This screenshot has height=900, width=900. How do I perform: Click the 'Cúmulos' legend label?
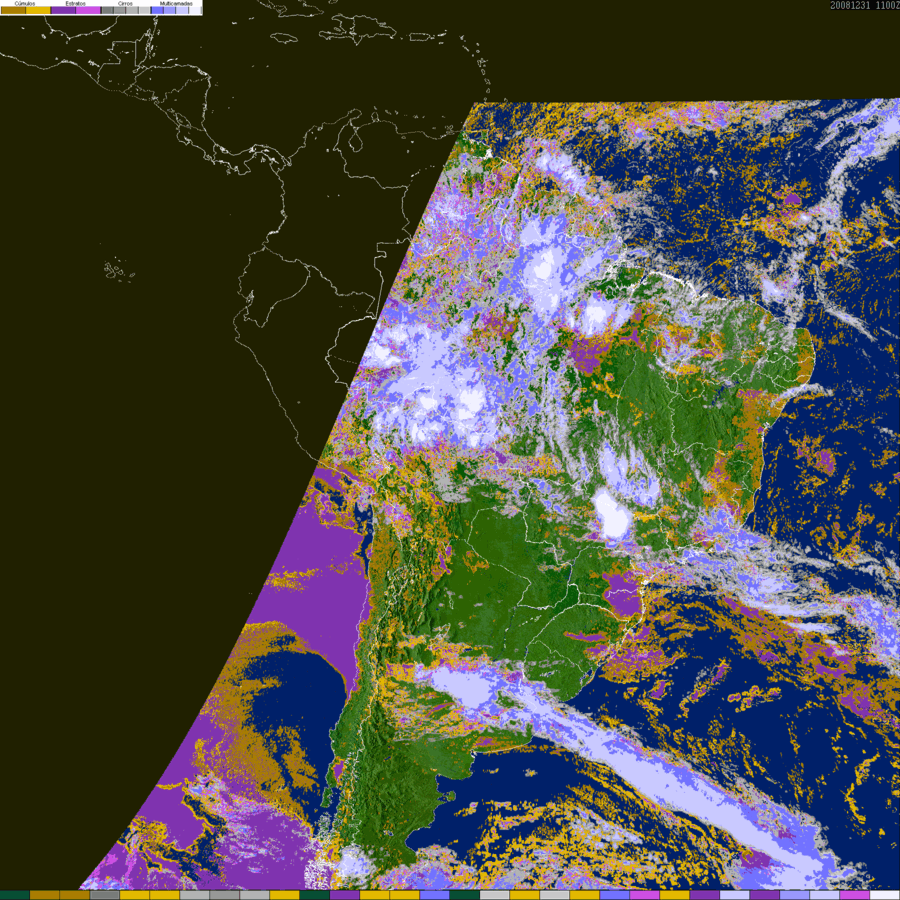(x=25, y=3)
